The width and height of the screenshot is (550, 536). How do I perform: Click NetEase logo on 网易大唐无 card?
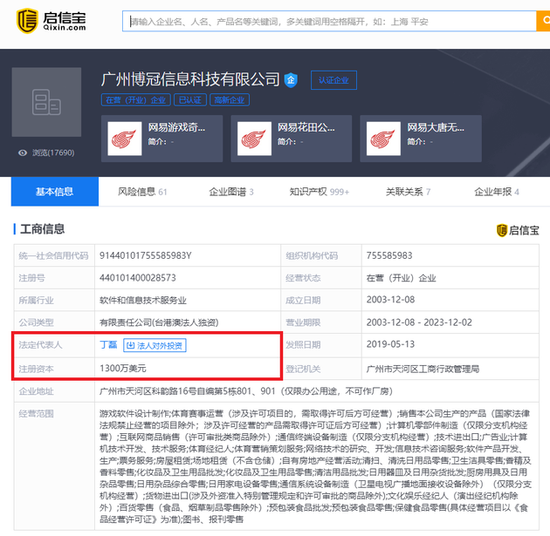click(x=384, y=139)
